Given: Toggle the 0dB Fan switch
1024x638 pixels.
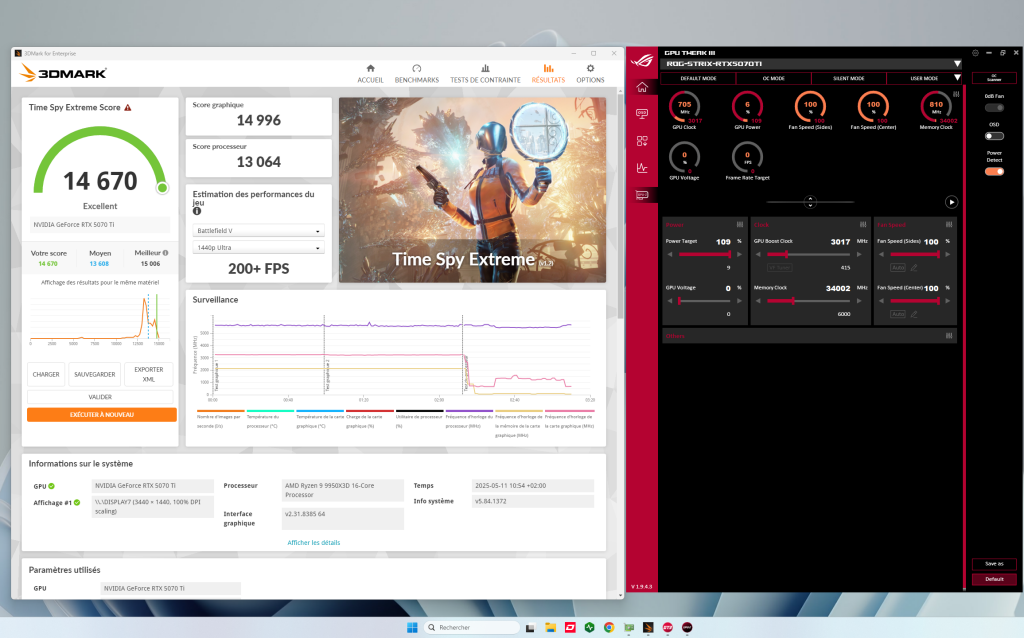Looking at the screenshot, I should [x=994, y=108].
